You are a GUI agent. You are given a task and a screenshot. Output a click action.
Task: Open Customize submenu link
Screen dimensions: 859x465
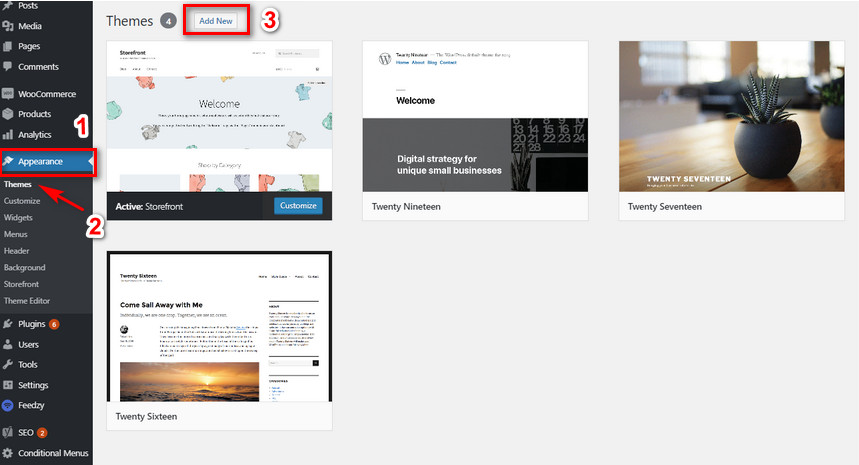pos(22,201)
